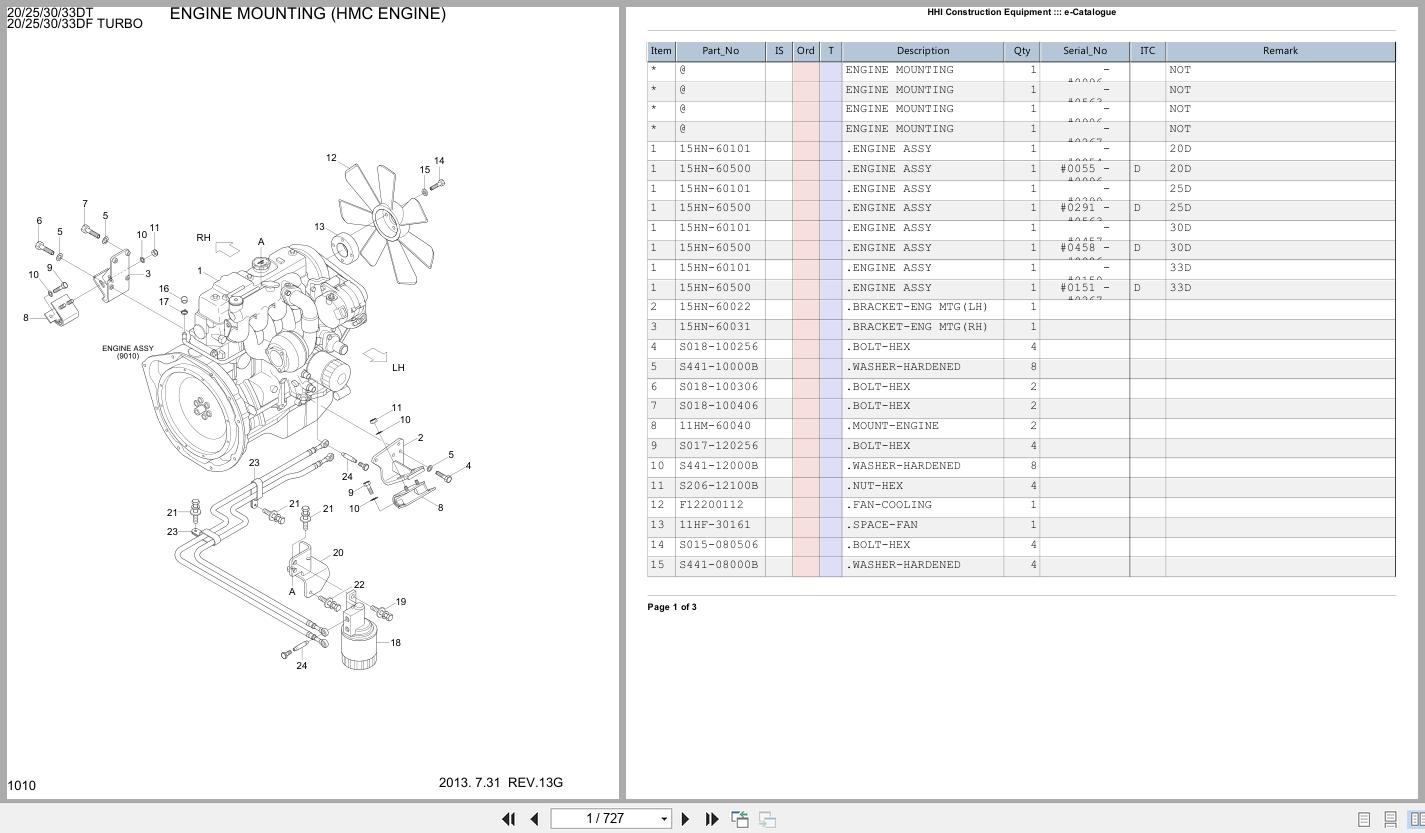
Task: Open the page number dropdown
Action: 664,819
